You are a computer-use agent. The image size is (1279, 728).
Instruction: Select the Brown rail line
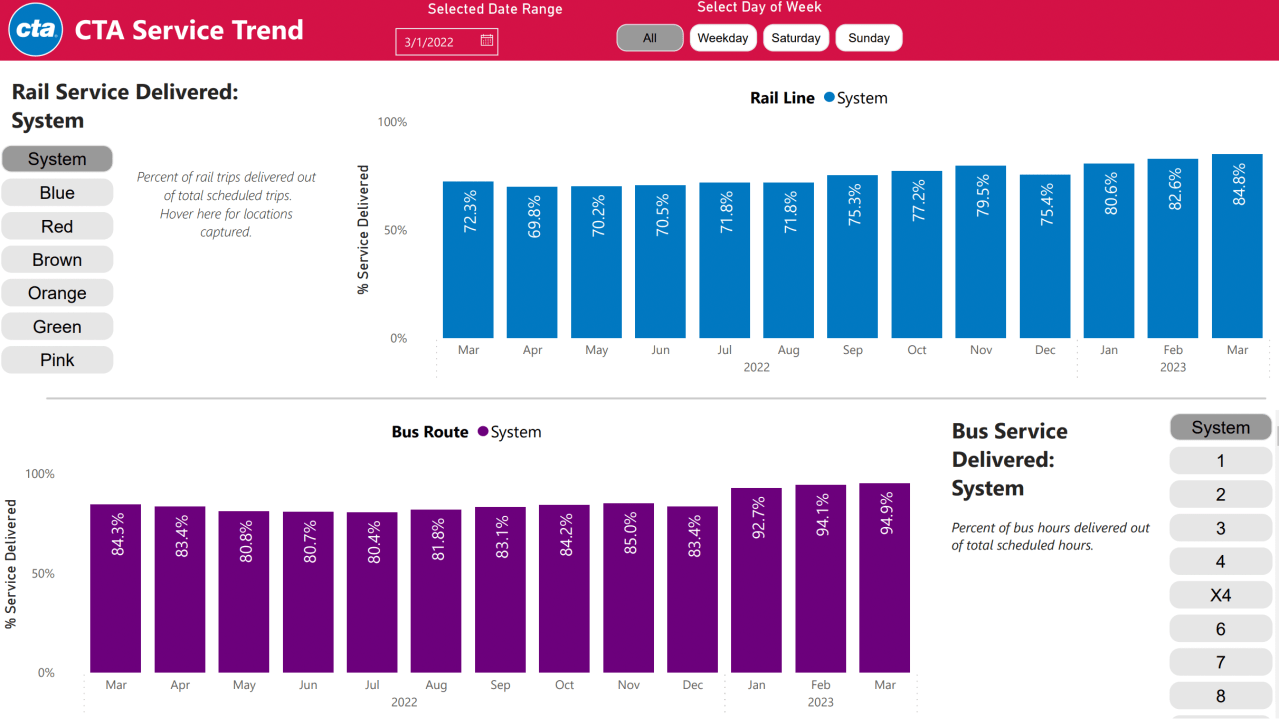tap(57, 259)
